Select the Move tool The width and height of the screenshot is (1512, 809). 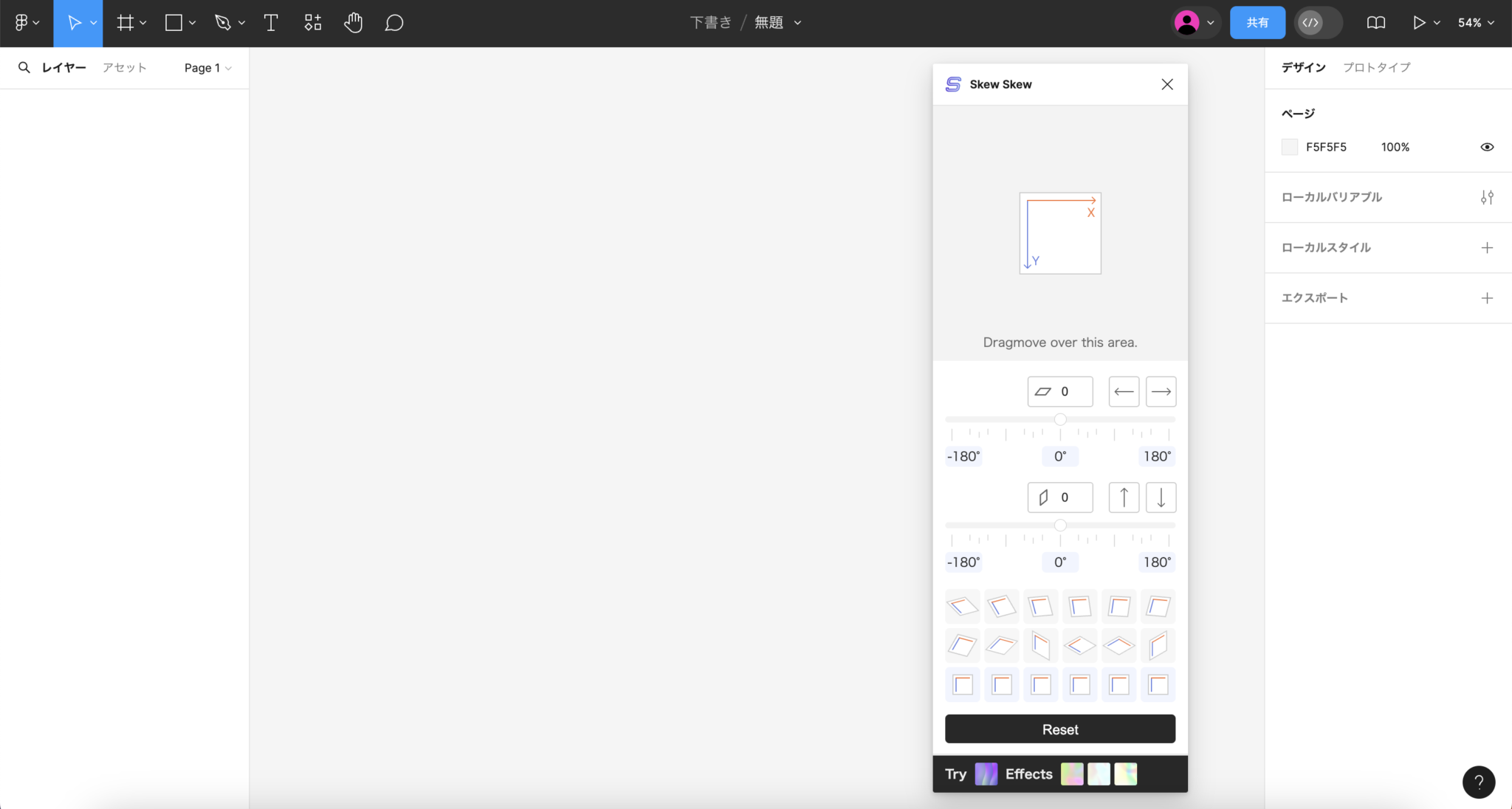(x=76, y=23)
